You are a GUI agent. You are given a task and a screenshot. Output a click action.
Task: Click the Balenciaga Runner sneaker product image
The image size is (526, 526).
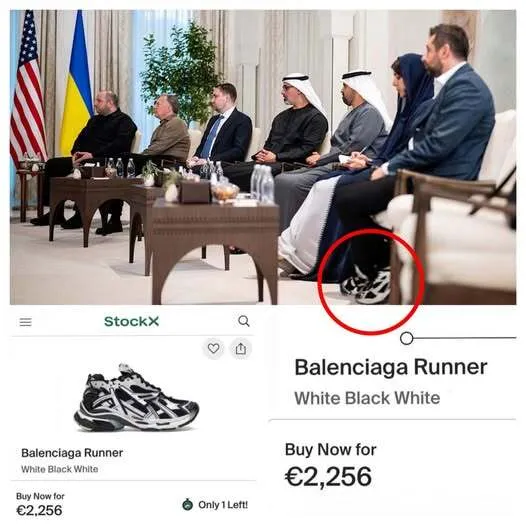click(x=136, y=398)
